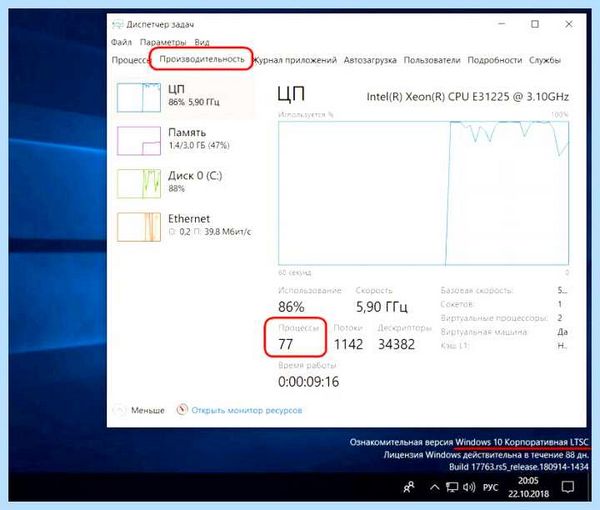
Task: Click the volume speaker tray icon
Action: 469,487
